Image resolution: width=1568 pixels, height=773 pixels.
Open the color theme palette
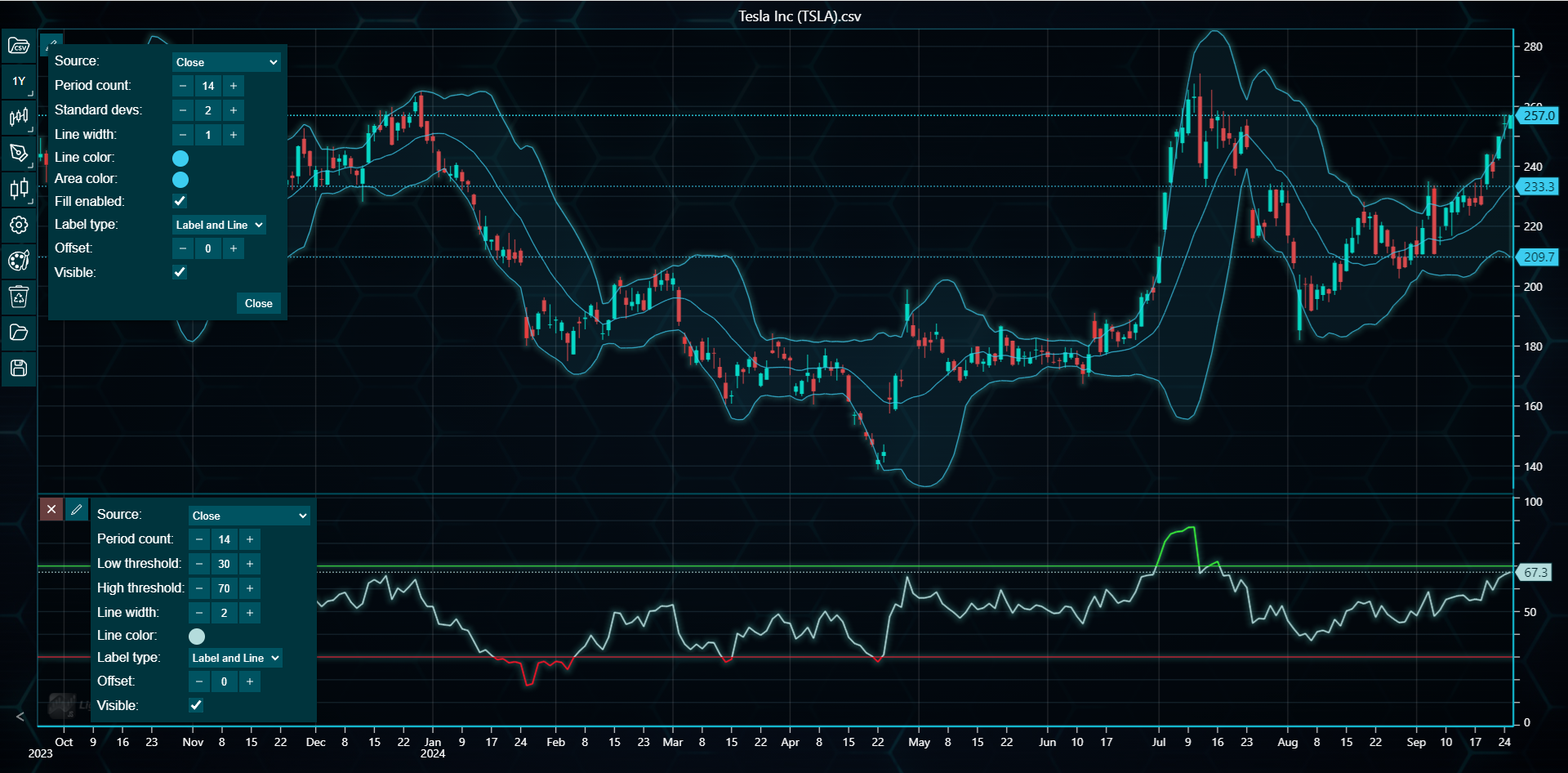coord(19,261)
